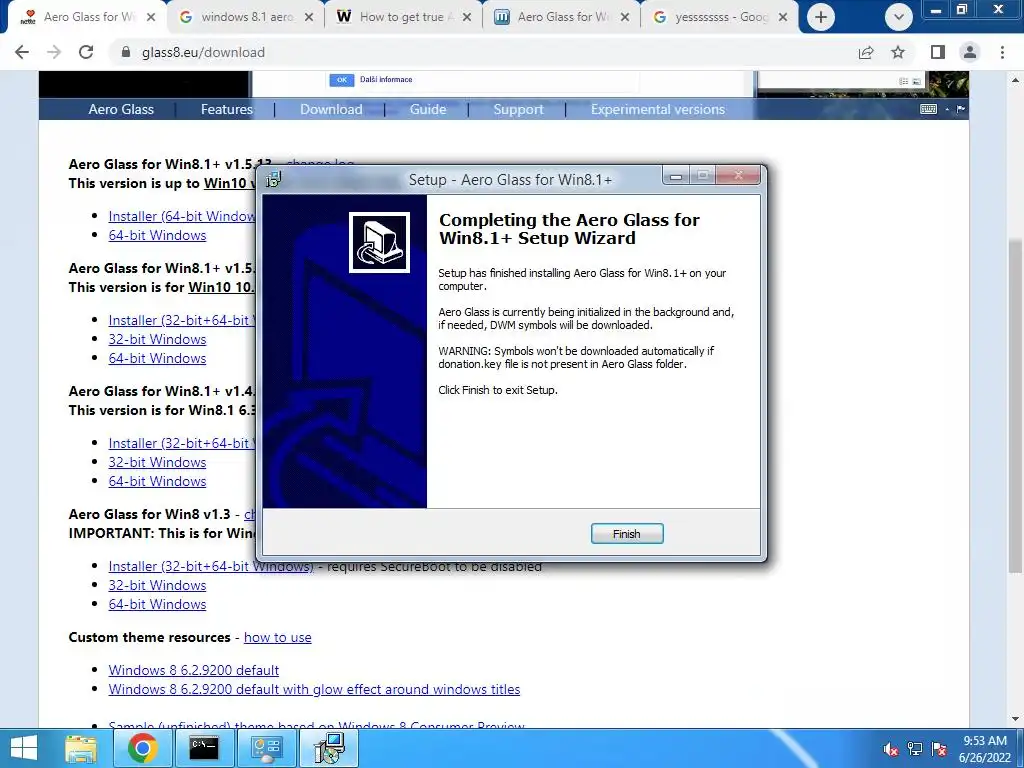1024x768 pixels.
Task: Open Action Center flag tray icon
Action: (x=939, y=750)
